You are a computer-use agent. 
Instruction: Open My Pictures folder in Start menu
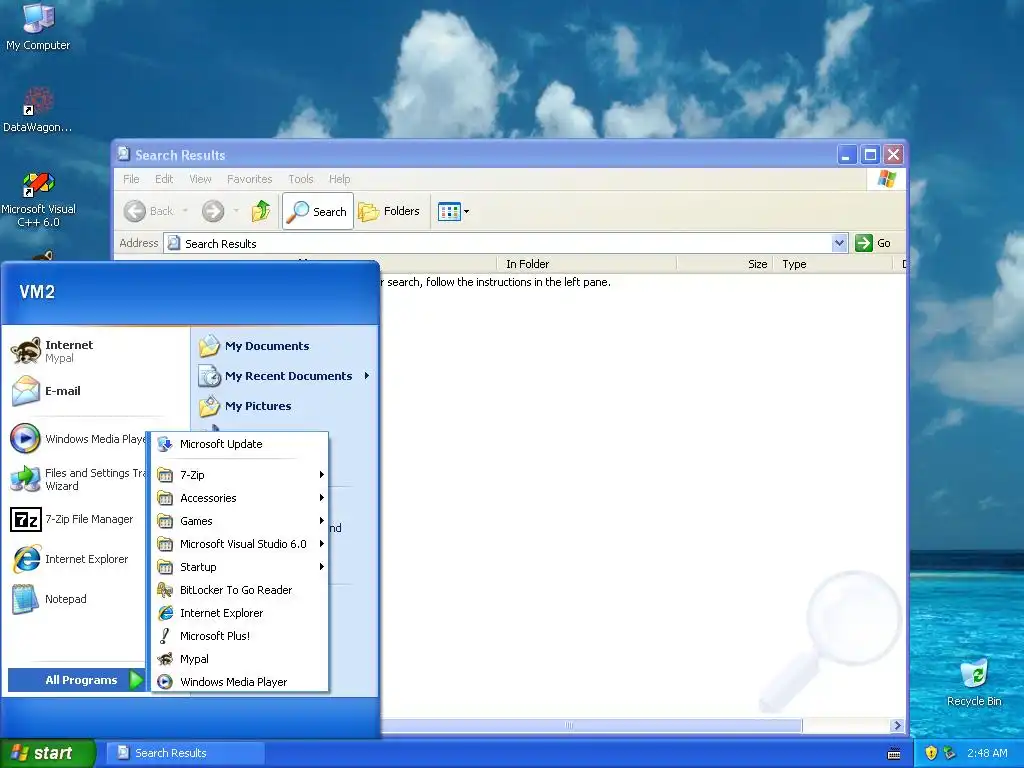pos(245,406)
